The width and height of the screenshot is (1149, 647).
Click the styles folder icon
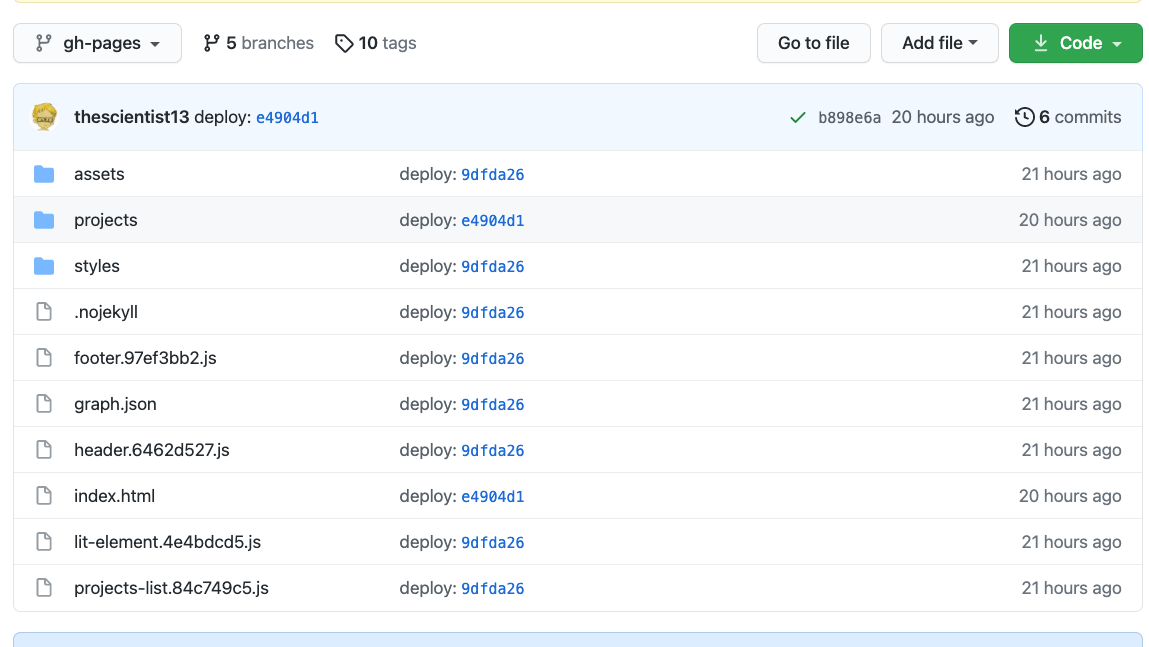pos(44,265)
